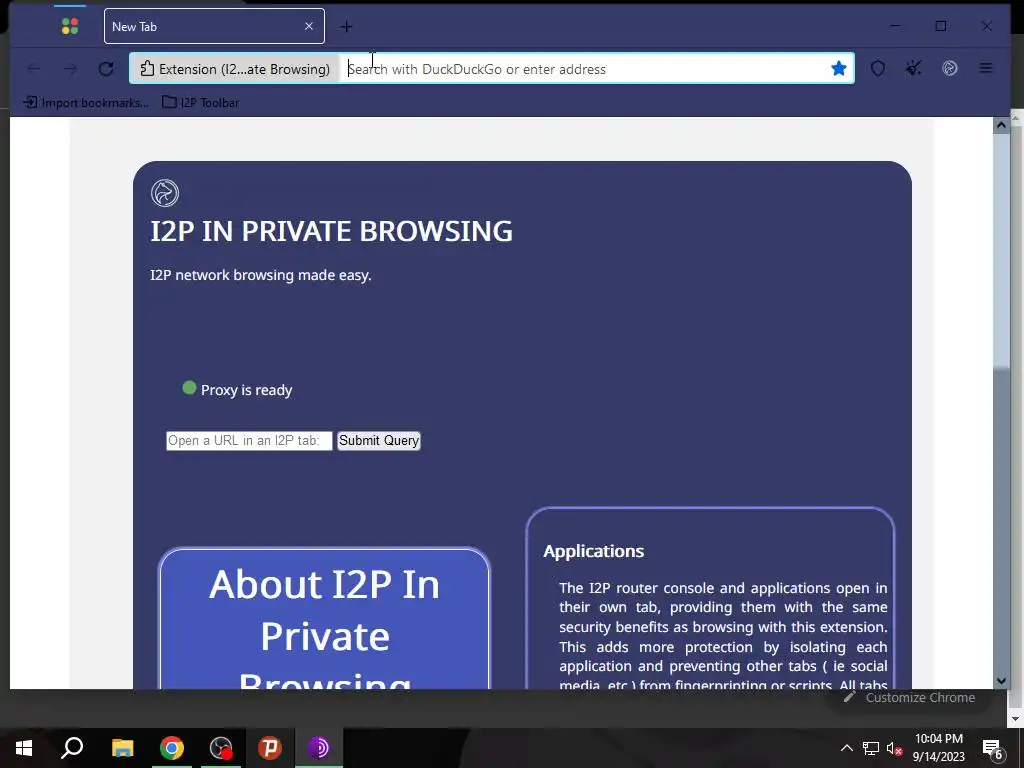Screen dimensions: 1024x768
Task: Open the I2P extension toolbar icon
Action: click(950, 68)
